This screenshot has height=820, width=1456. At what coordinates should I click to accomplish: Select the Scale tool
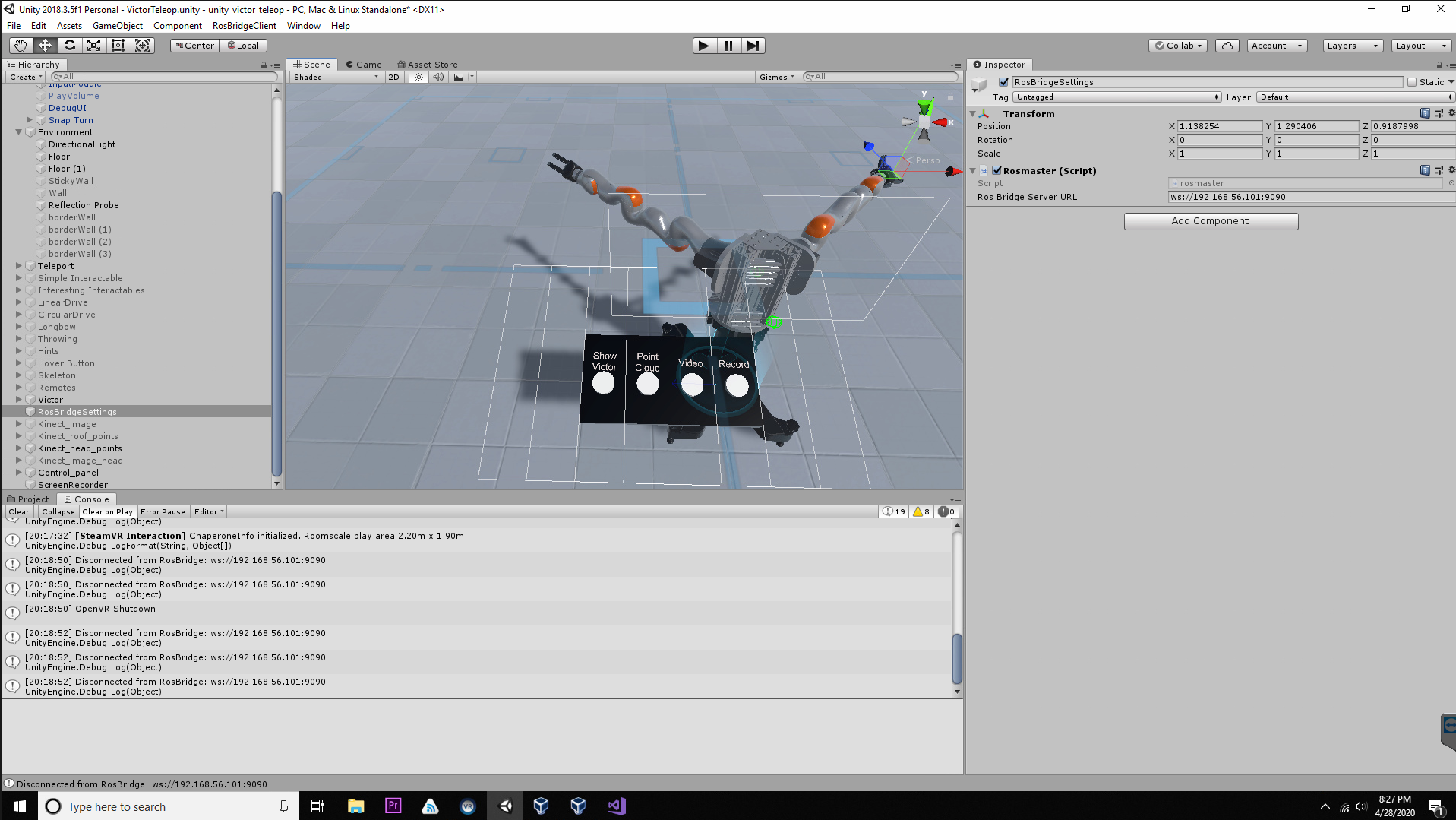93,46
